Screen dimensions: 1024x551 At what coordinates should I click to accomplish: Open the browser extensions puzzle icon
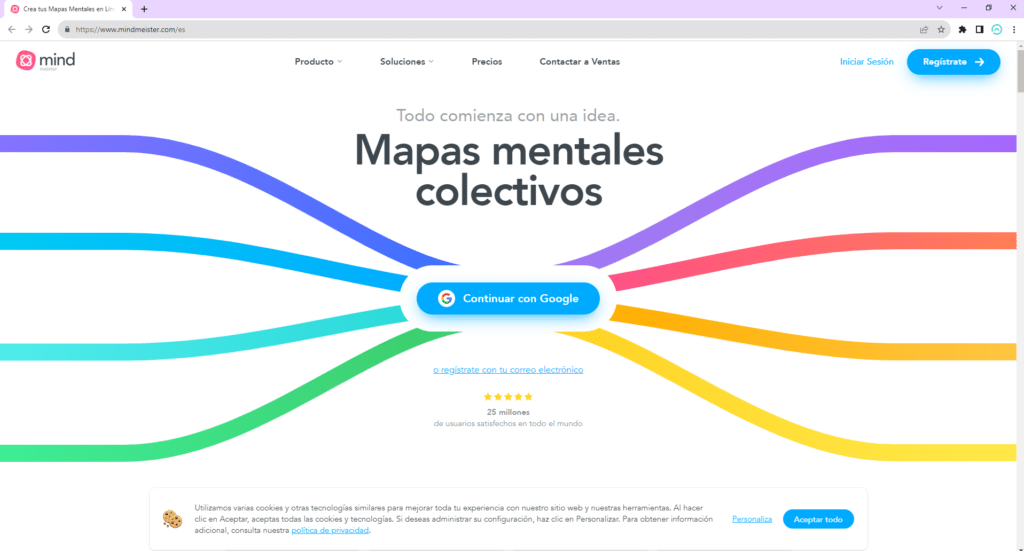(962, 29)
